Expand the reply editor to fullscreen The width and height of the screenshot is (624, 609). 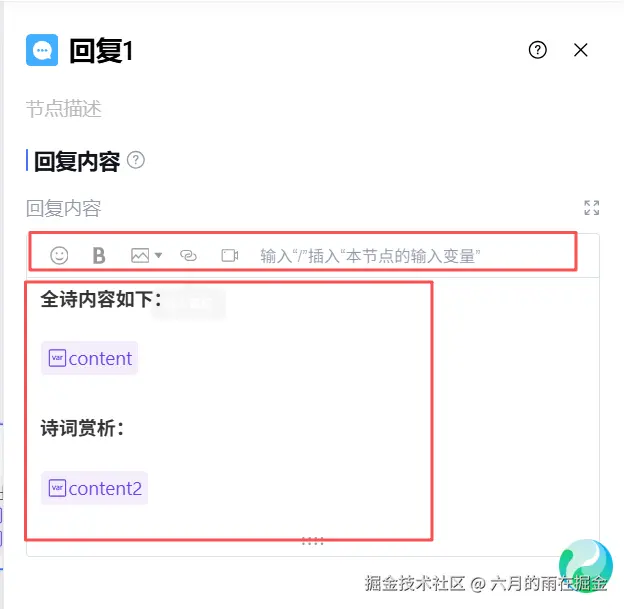[591, 207]
